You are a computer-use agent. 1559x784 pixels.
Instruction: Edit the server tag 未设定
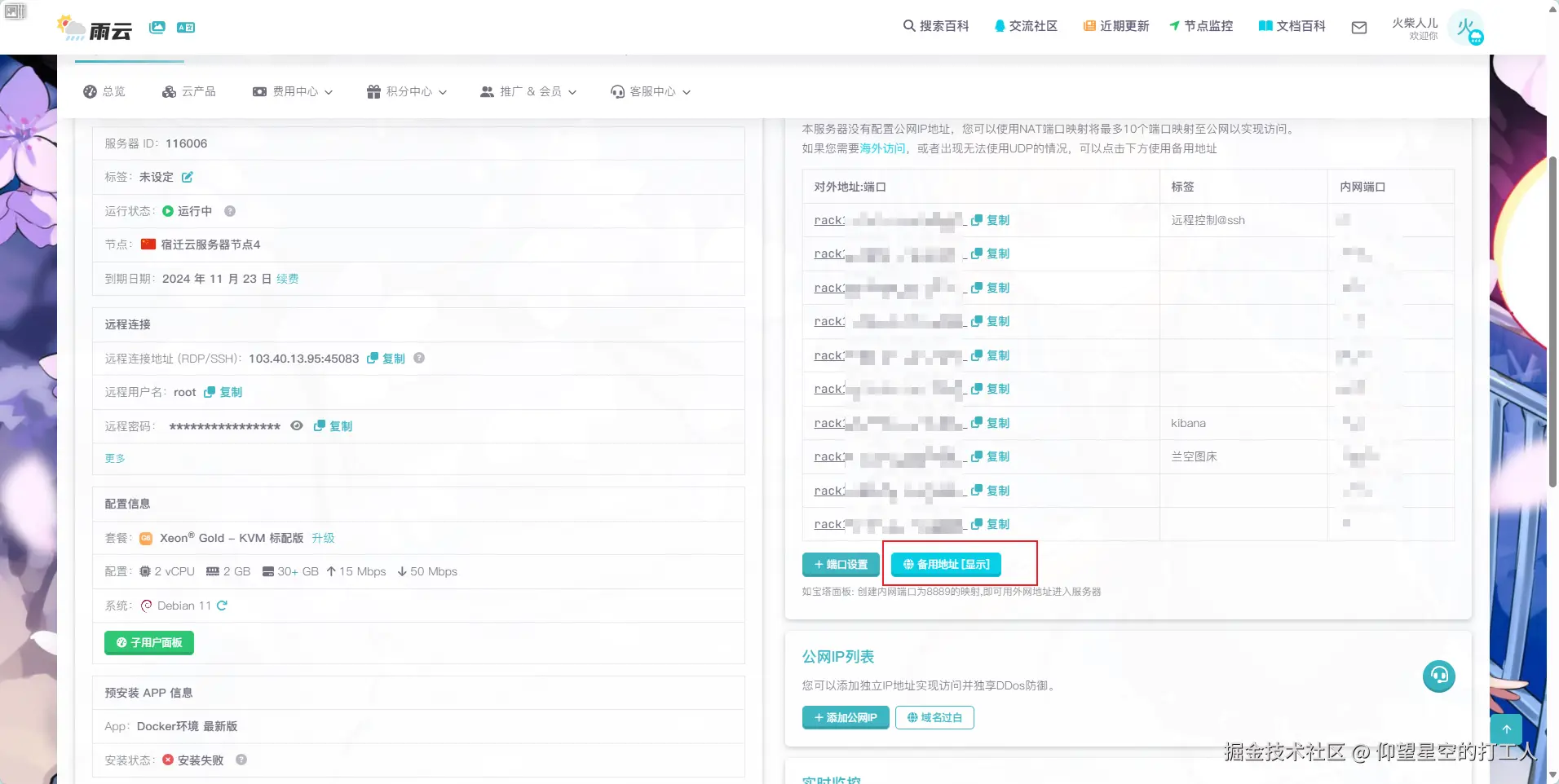pos(188,177)
